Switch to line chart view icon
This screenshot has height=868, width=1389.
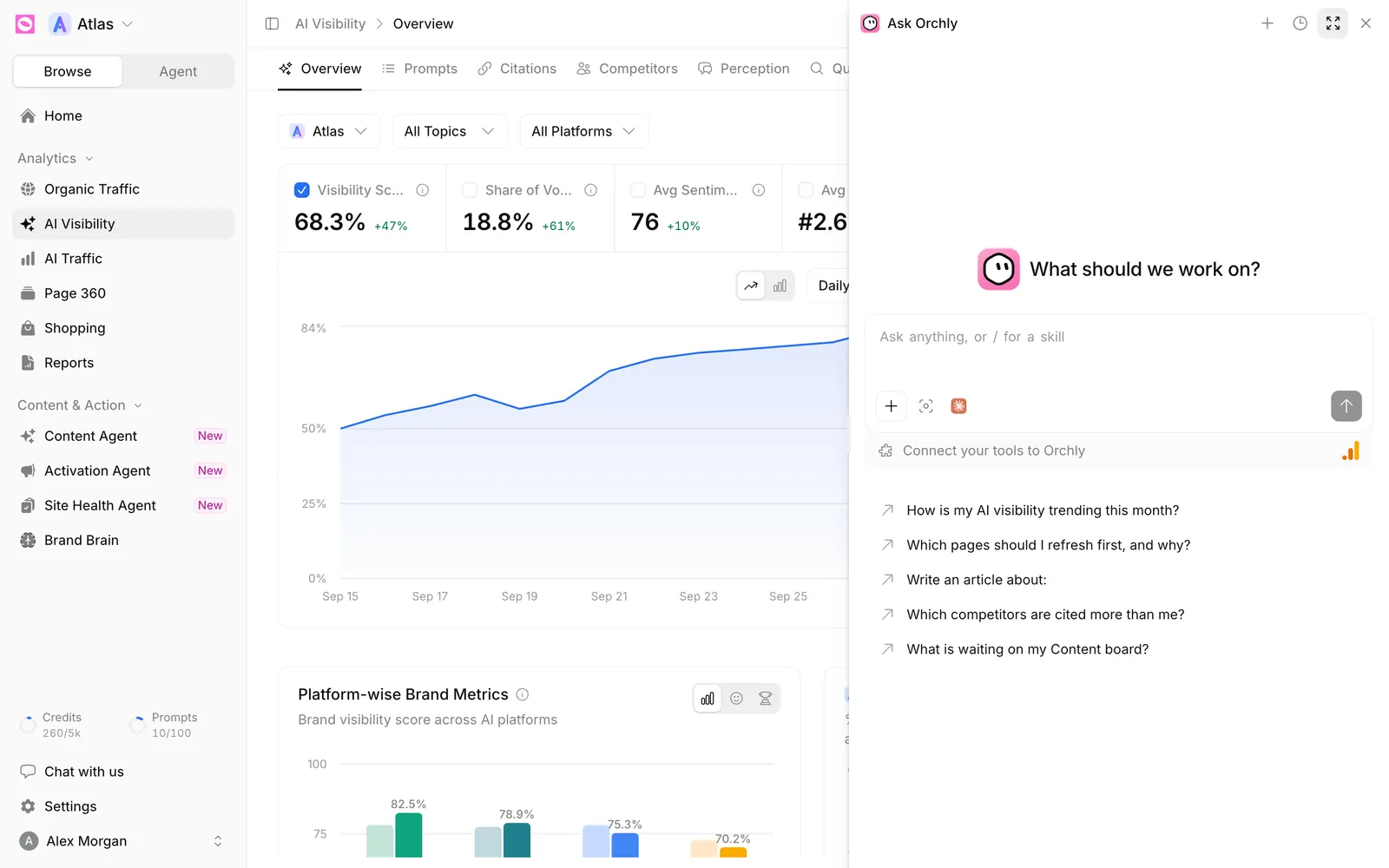pos(751,286)
